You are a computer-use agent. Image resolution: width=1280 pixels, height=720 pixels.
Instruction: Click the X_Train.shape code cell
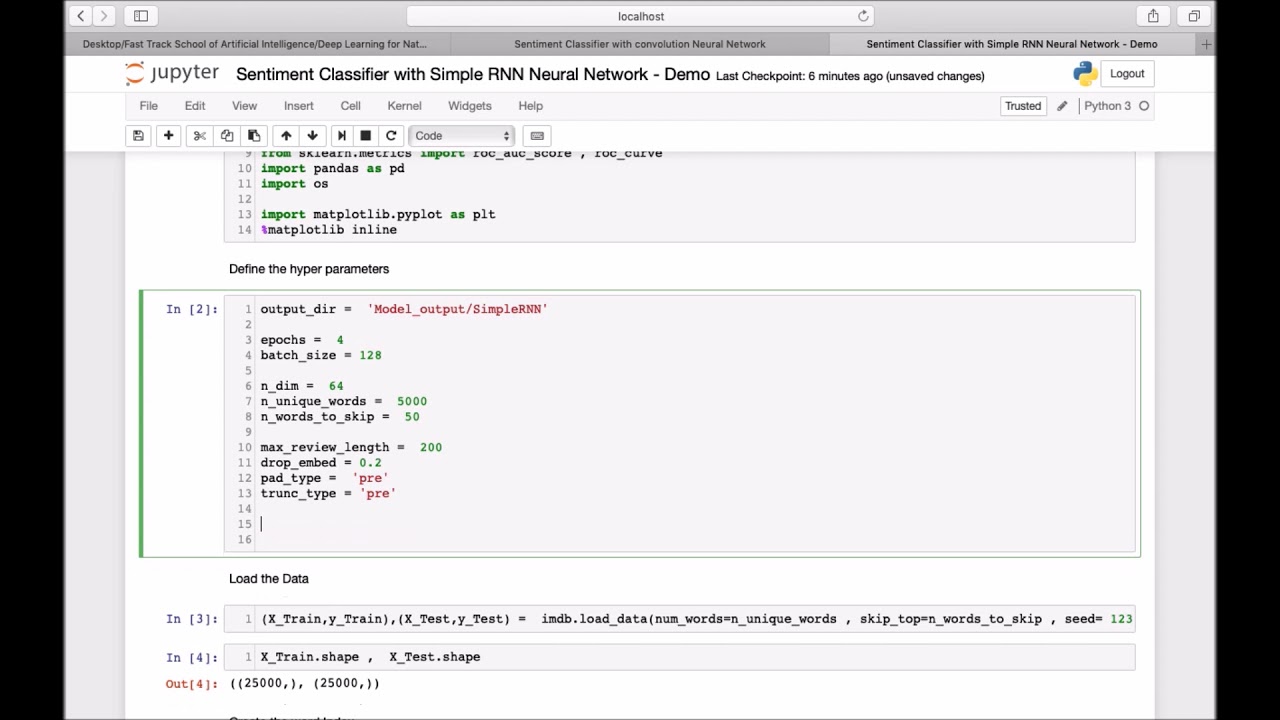[x=680, y=657]
